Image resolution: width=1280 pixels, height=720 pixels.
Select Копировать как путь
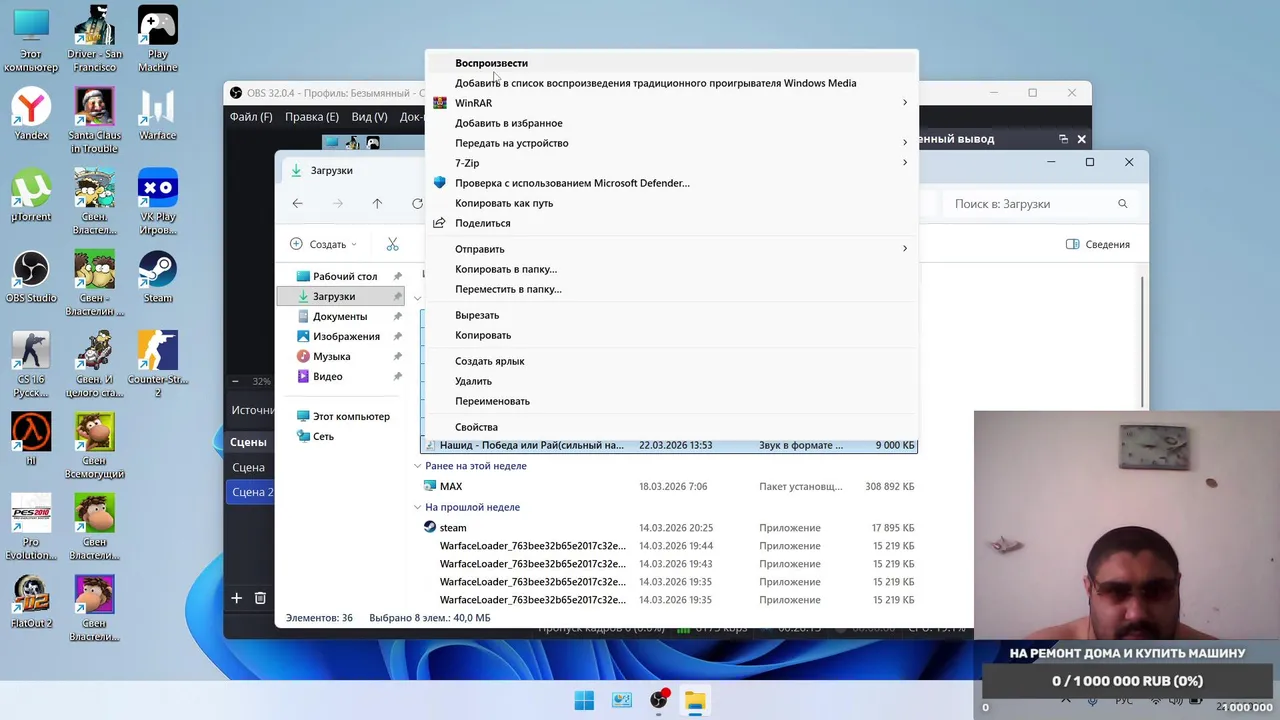pos(671,203)
